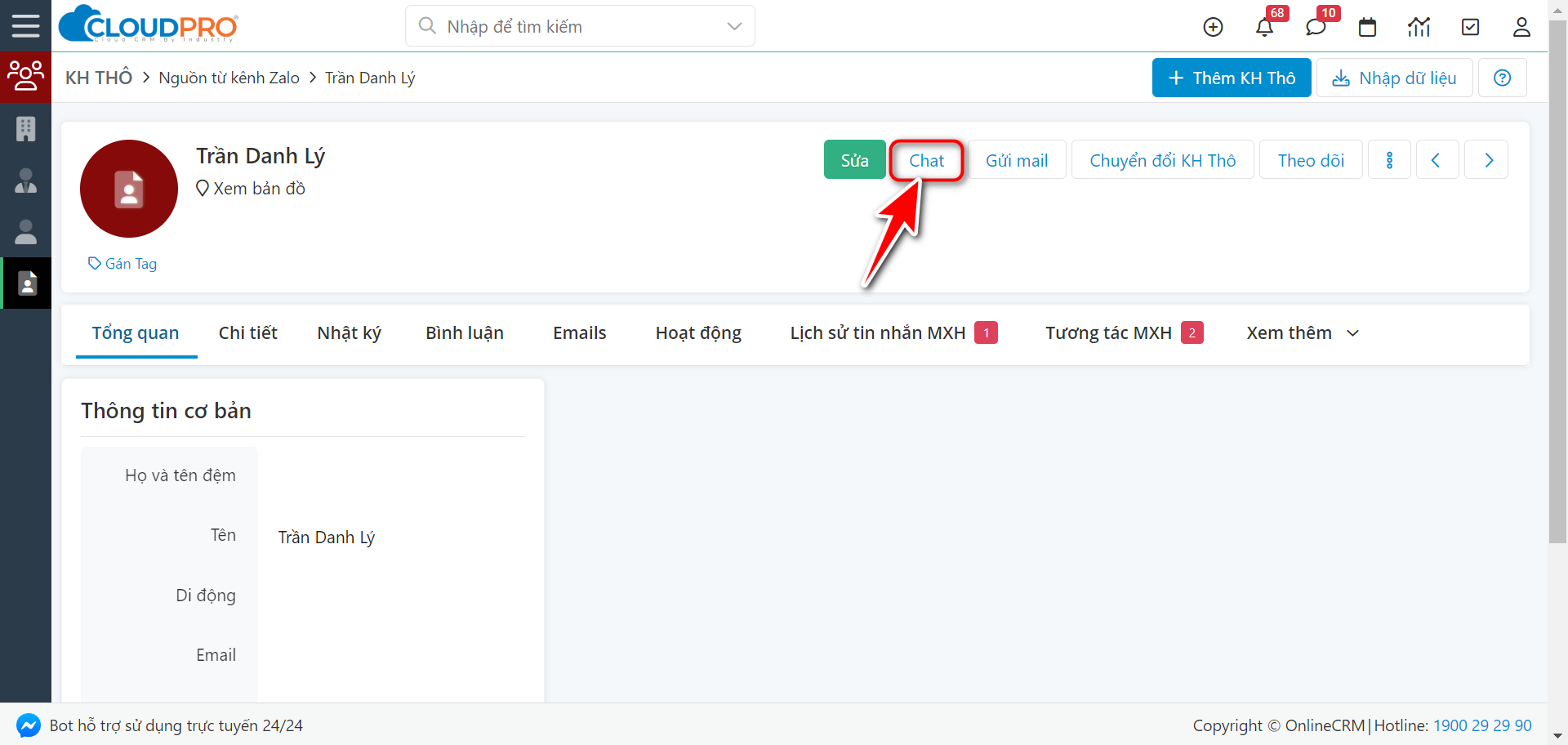Click the KH THÔ breadcrumb
Screen dimensions: 1568x745
pos(99,78)
